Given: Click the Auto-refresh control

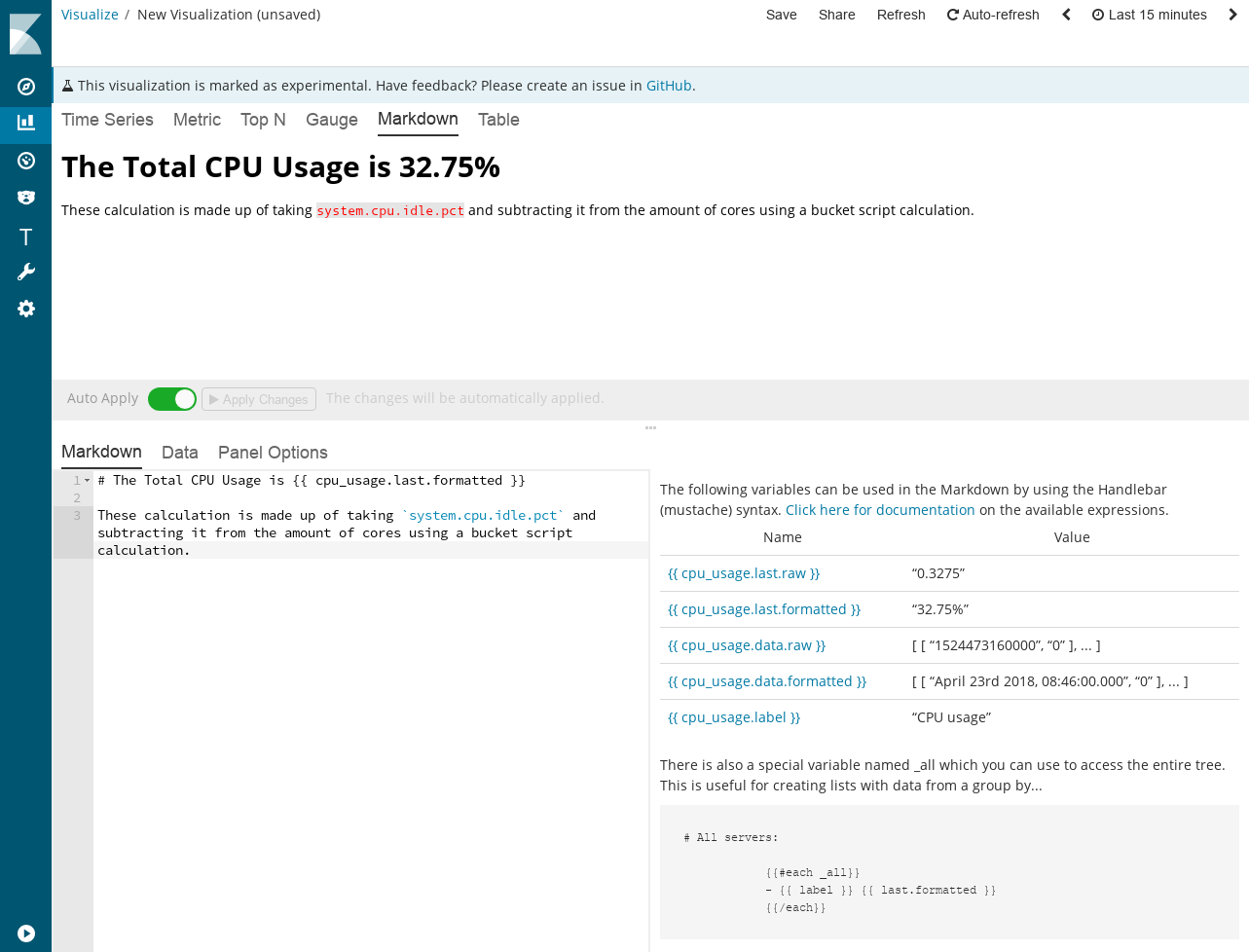Looking at the screenshot, I should (x=993, y=15).
